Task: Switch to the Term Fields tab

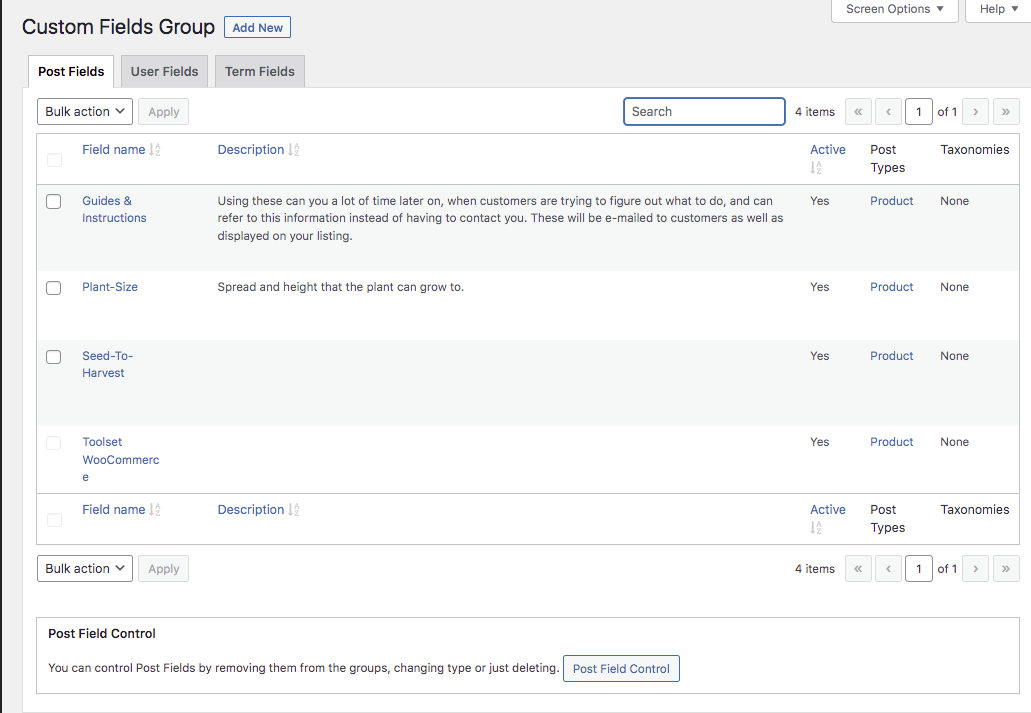Action: click(259, 72)
